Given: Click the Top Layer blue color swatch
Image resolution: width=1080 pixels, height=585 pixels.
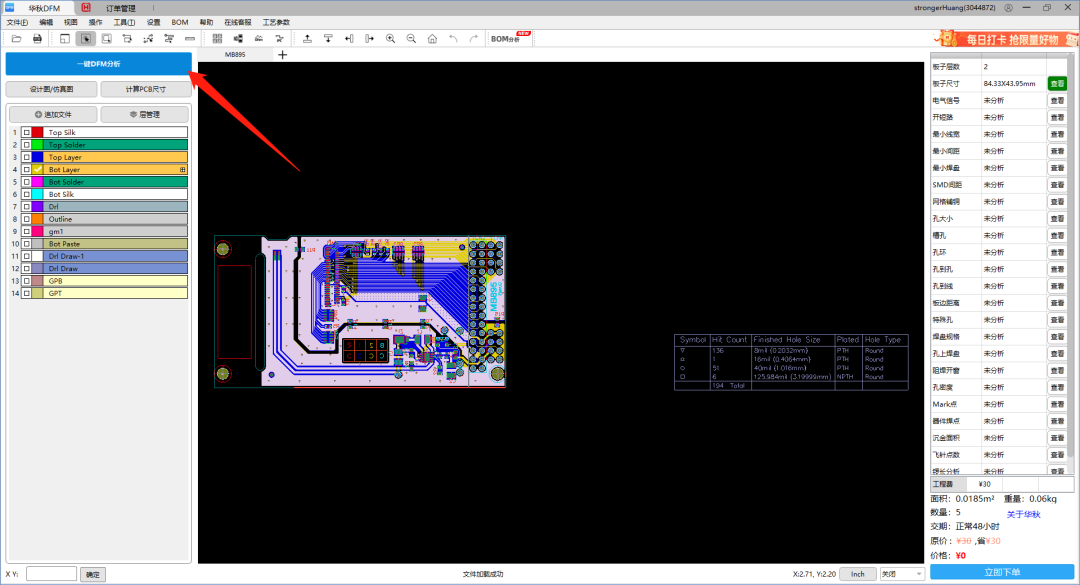Looking at the screenshot, I should (x=38, y=157).
